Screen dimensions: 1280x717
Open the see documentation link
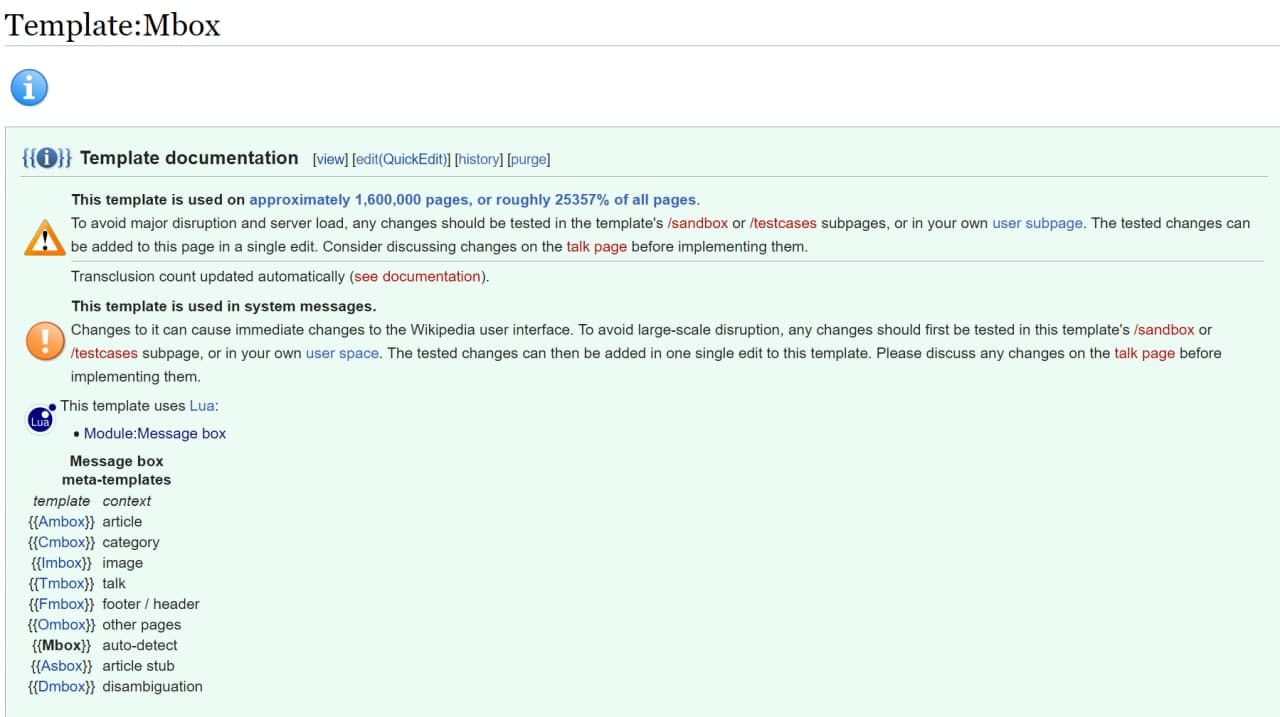[x=417, y=276]
